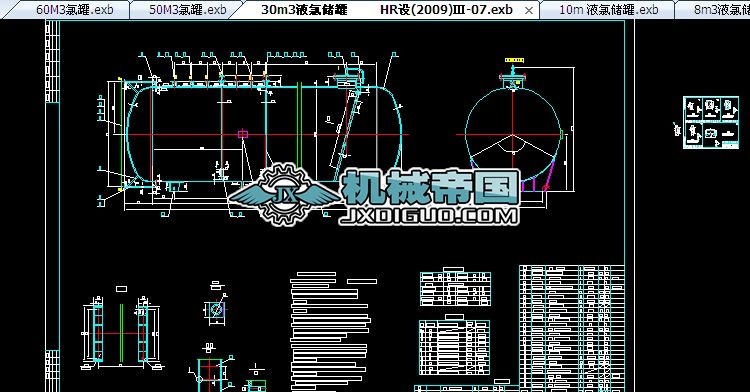
Task: Select the circular tank end view
Action: 513,135
